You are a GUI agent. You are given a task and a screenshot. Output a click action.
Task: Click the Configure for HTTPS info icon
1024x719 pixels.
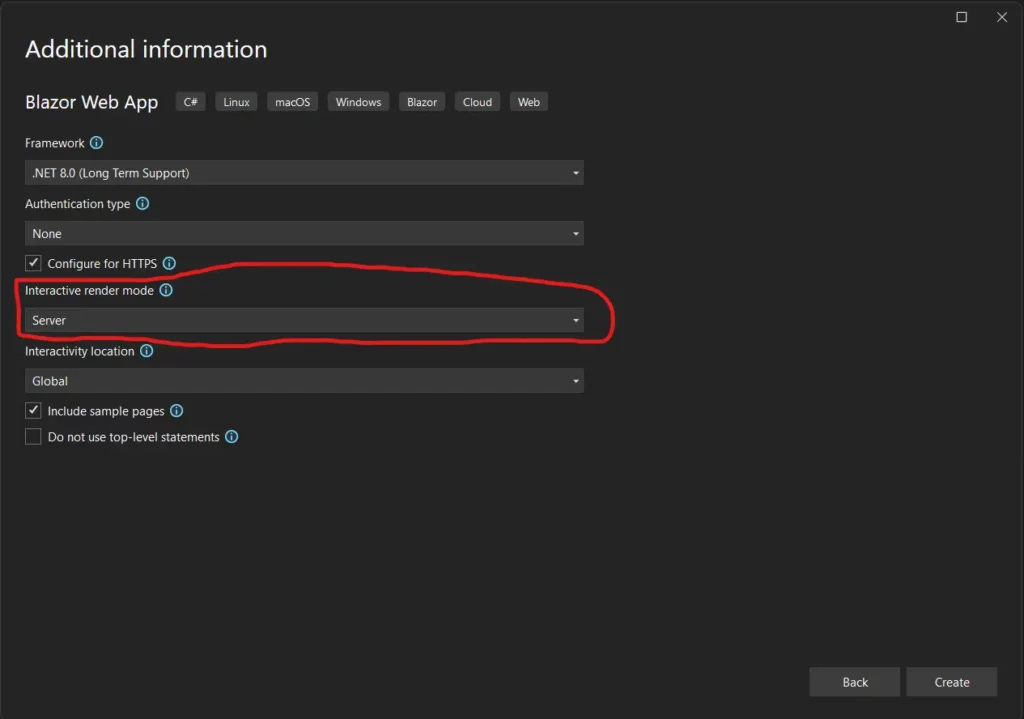click(x=169, y=263)
